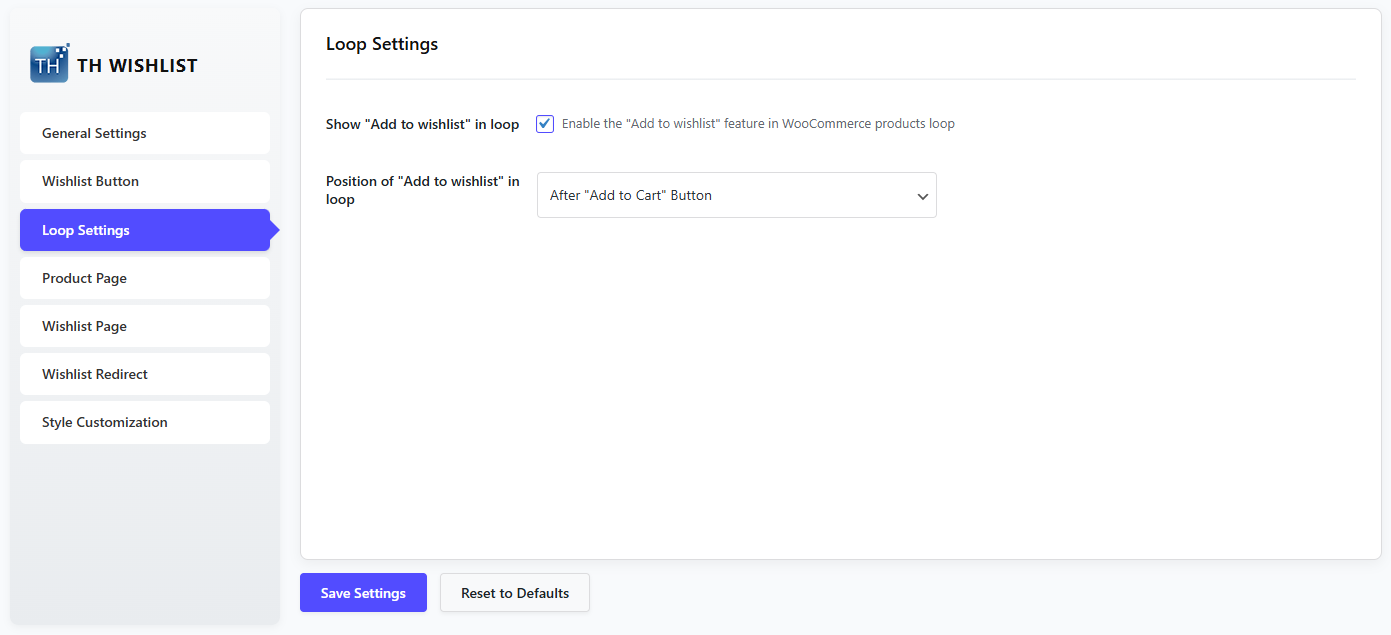Uncheck the Show "Add to wishlist" in loop checkbox
Image resolution: width=1391 pixels, height=635 pixels.
point(545,124)
